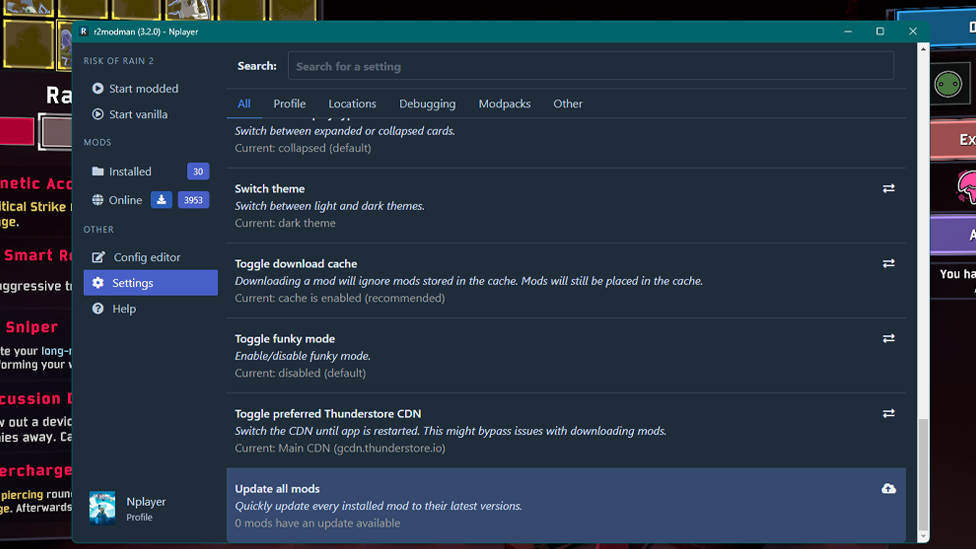Click the Settings gear icon
The height and width of the screenshot is (549, 976).
pyautogui.click(x=98, y=283)
